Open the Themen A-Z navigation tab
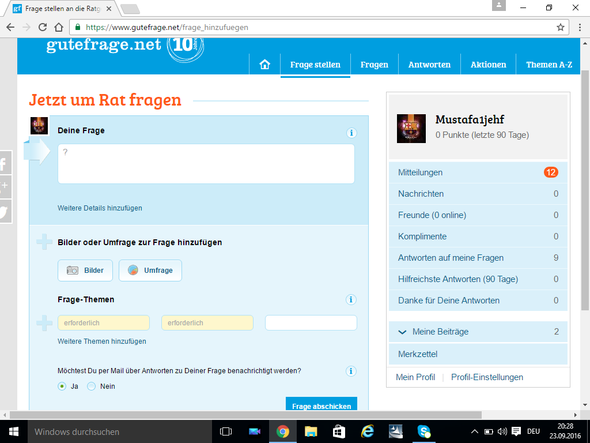Image resolution: width=590 pixels, height=443 pixels. tap(549, 65)
